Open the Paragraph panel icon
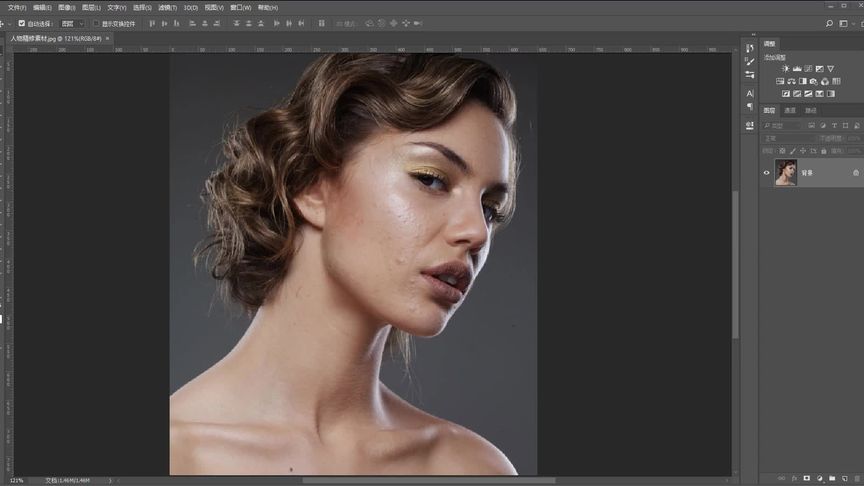The width and height of the screenshot is (864, 486). (x=750, y=106)
